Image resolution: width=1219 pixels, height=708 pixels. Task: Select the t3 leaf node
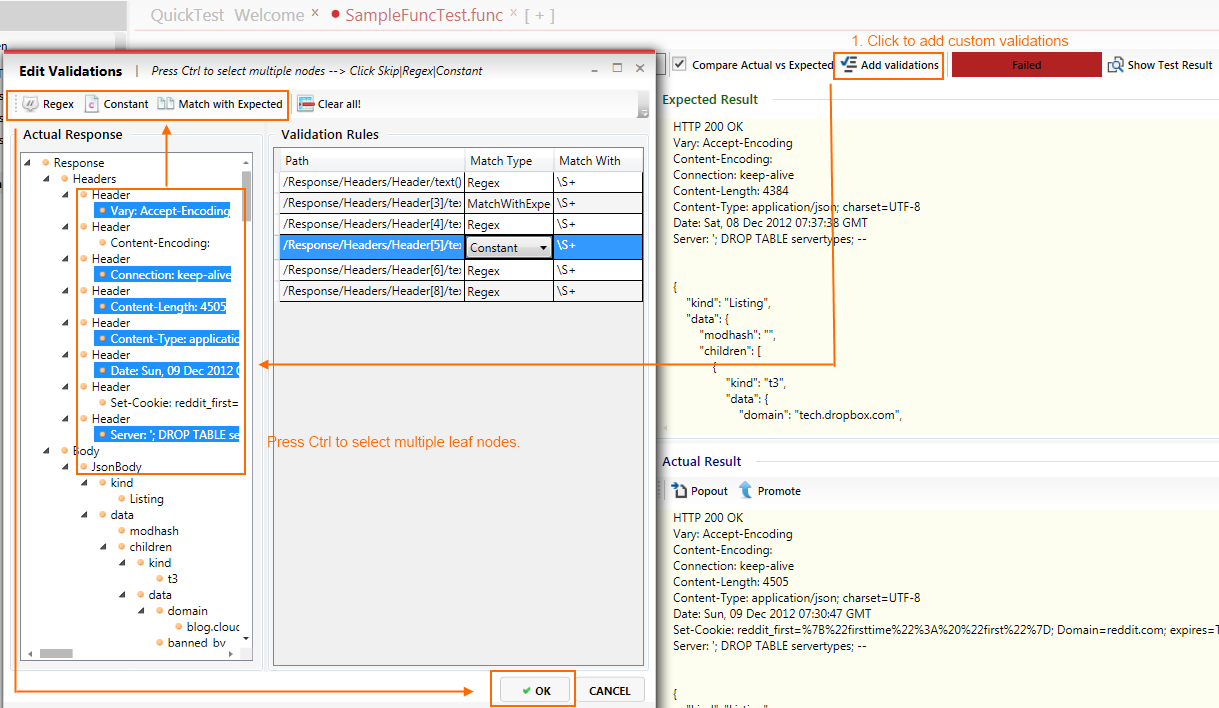point(173,579)
